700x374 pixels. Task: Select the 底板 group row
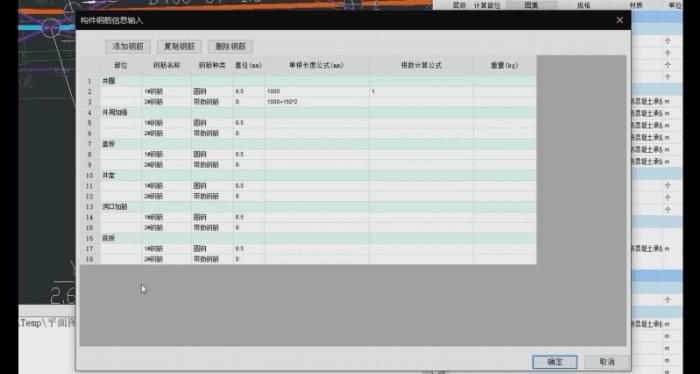coord(318,238)
